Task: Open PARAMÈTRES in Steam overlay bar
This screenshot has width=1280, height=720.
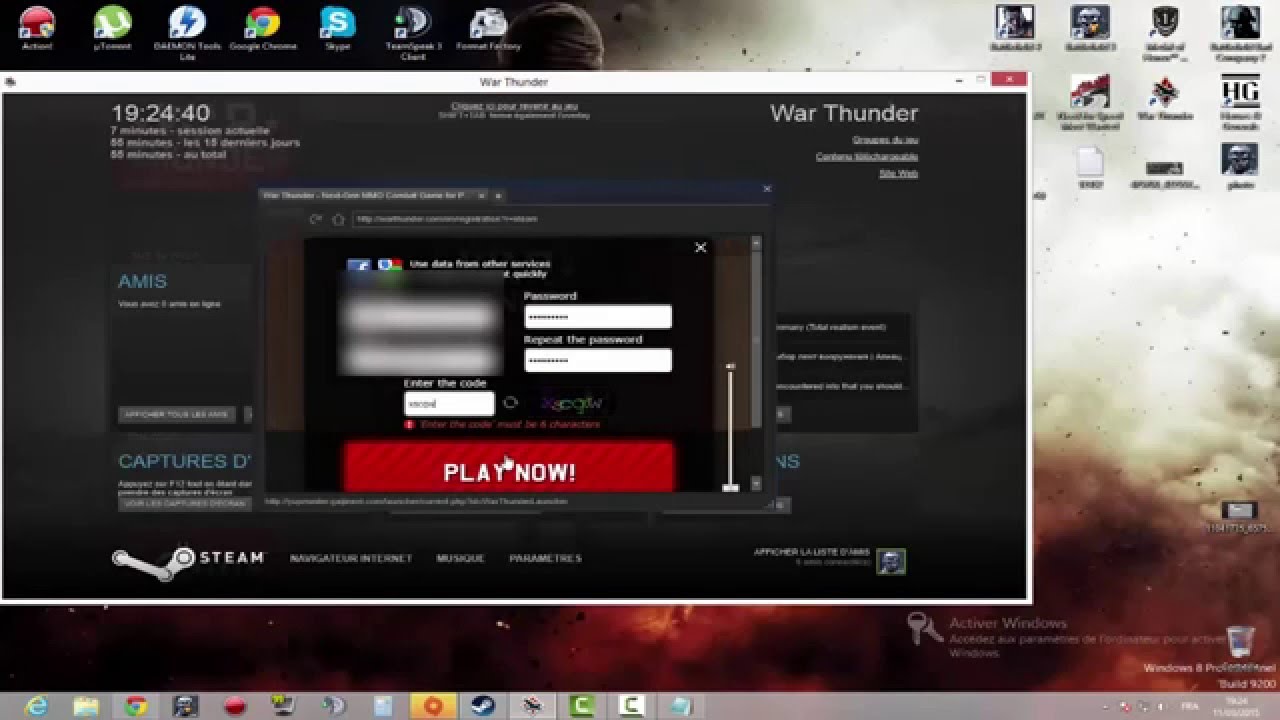Action: click(x=545, y=558)
